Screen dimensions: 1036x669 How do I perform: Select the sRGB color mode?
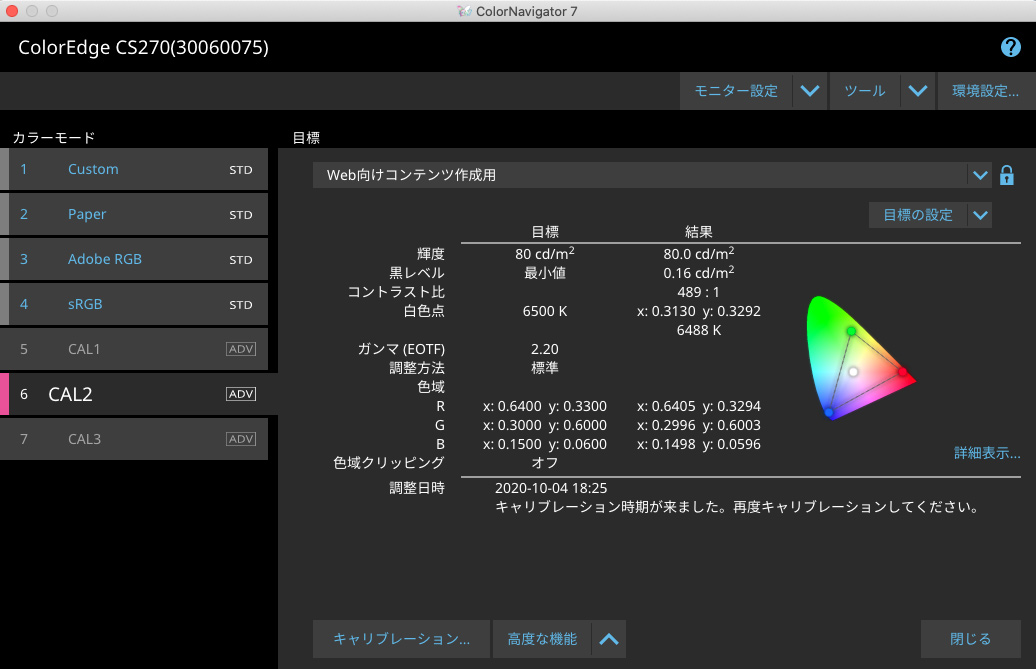pos(134,304)
